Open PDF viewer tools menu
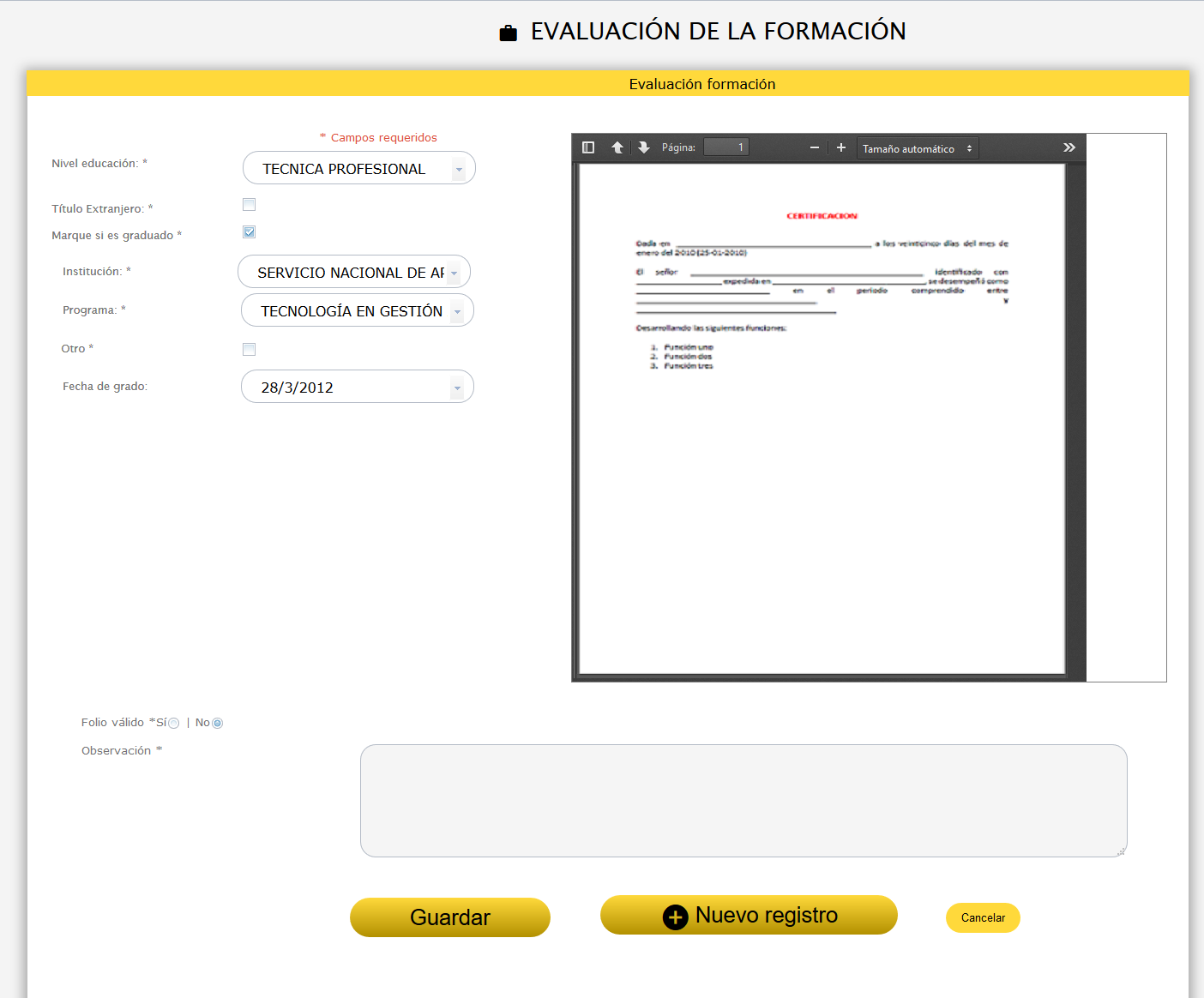Image resolution: width=1204 pixels, height=998 pixels. (x=1069, y=147)
